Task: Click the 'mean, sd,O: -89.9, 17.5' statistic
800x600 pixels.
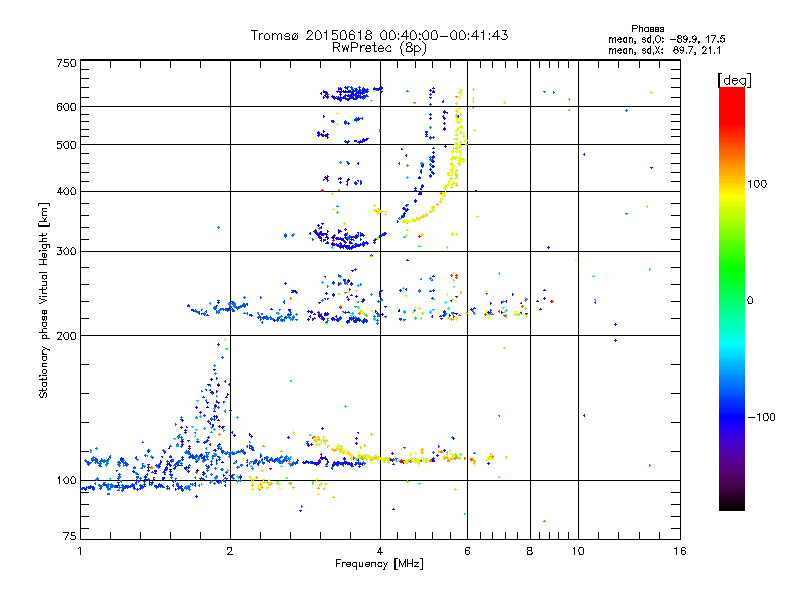Action: 666,39
